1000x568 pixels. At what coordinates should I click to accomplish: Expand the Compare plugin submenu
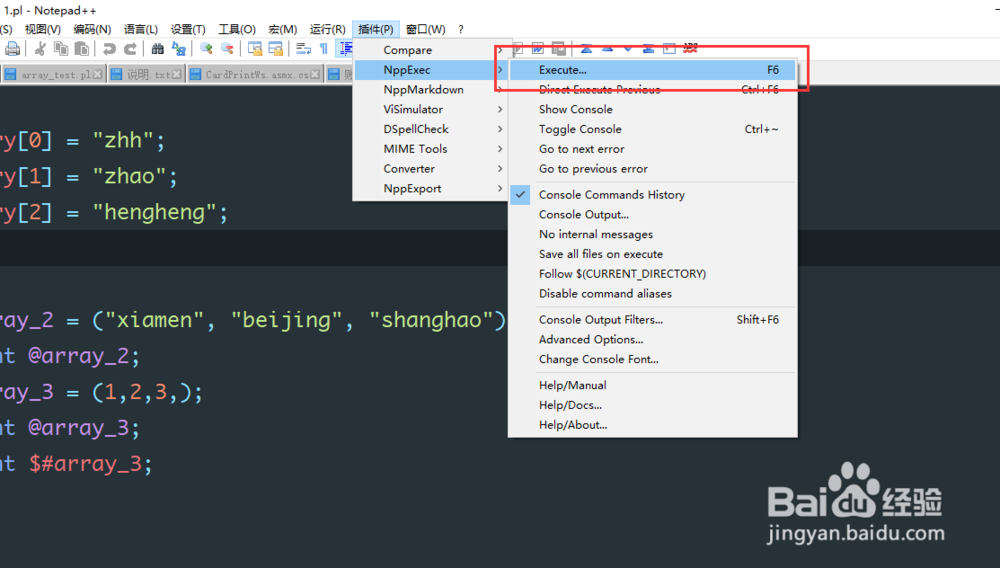click(430, 50)
